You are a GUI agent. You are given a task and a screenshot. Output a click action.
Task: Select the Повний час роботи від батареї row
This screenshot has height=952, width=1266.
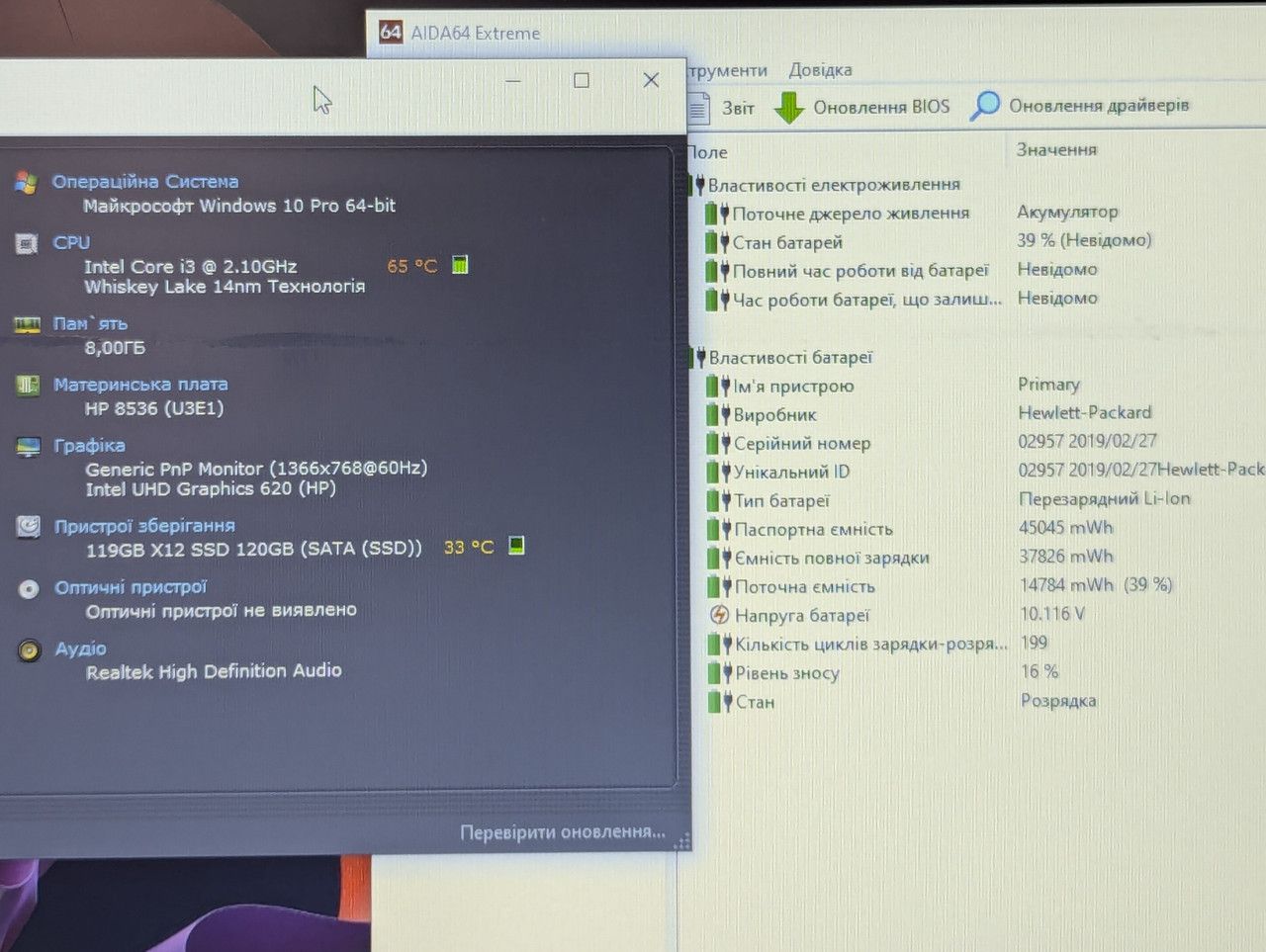tap(985, 270)
